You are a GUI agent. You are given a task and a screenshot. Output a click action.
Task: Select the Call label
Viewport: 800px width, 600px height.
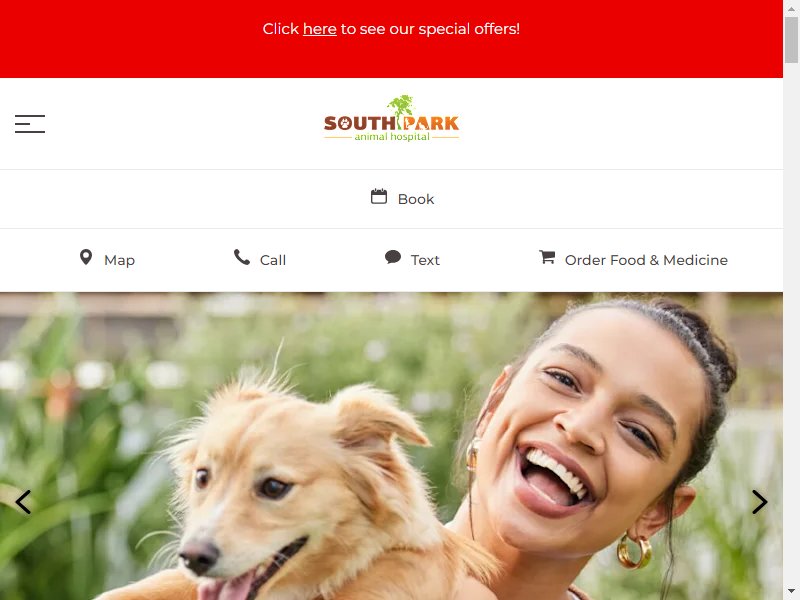point(273,260)
